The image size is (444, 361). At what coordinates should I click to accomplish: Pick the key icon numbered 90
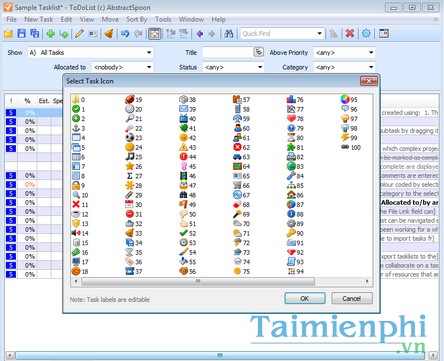(291, 233)
